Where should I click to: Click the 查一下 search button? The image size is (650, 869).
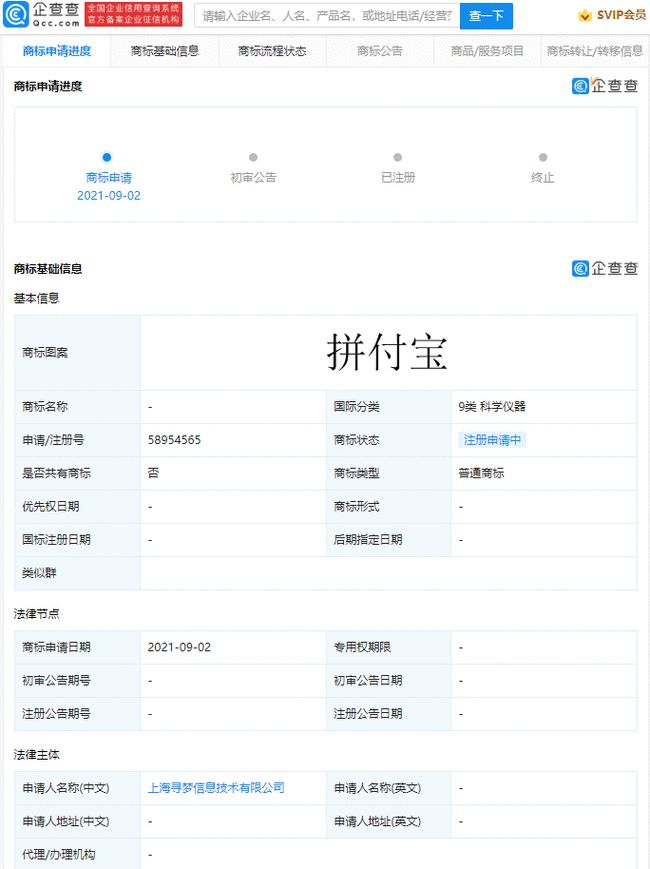click(x=486, y=16)
